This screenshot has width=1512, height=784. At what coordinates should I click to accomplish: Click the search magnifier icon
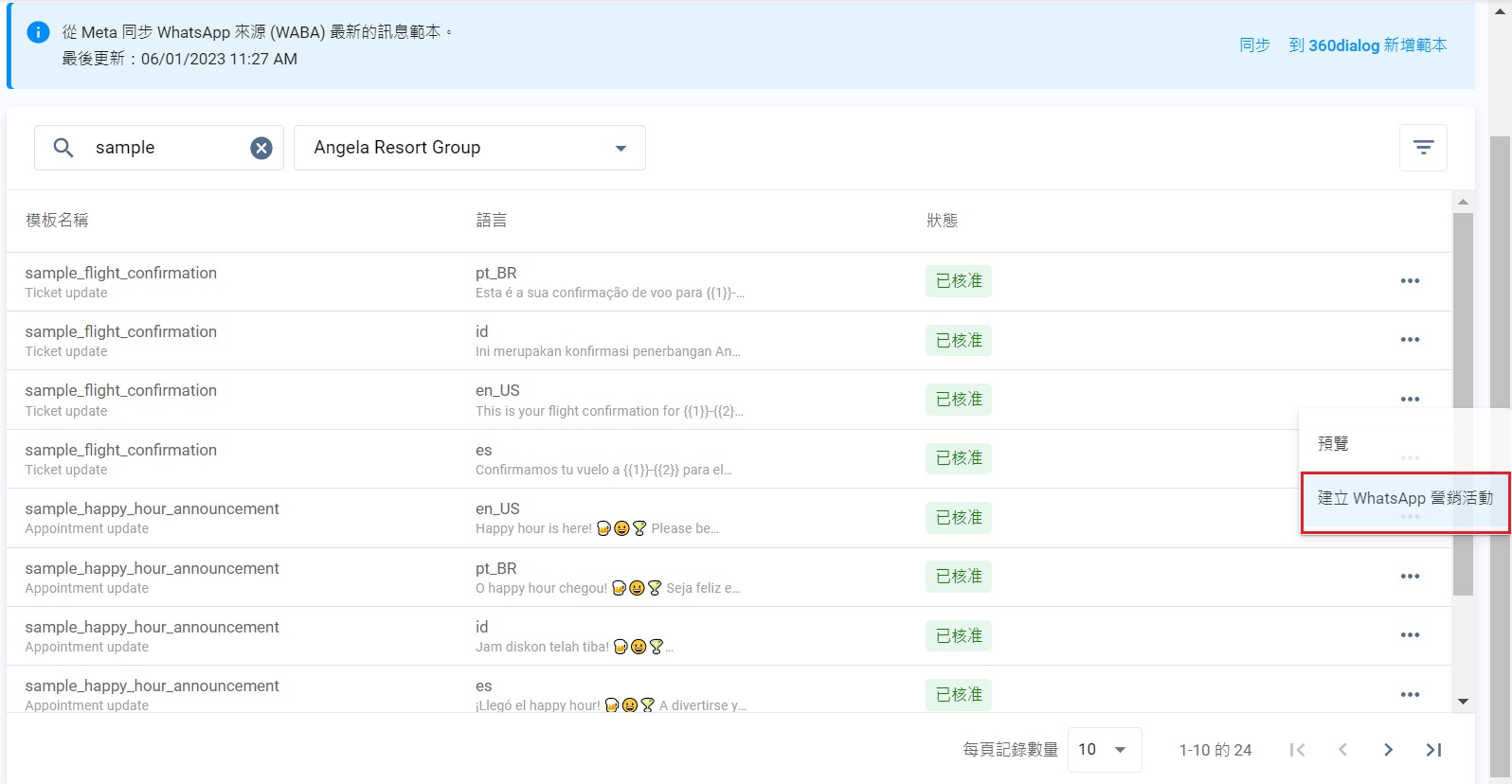[63, 148]
